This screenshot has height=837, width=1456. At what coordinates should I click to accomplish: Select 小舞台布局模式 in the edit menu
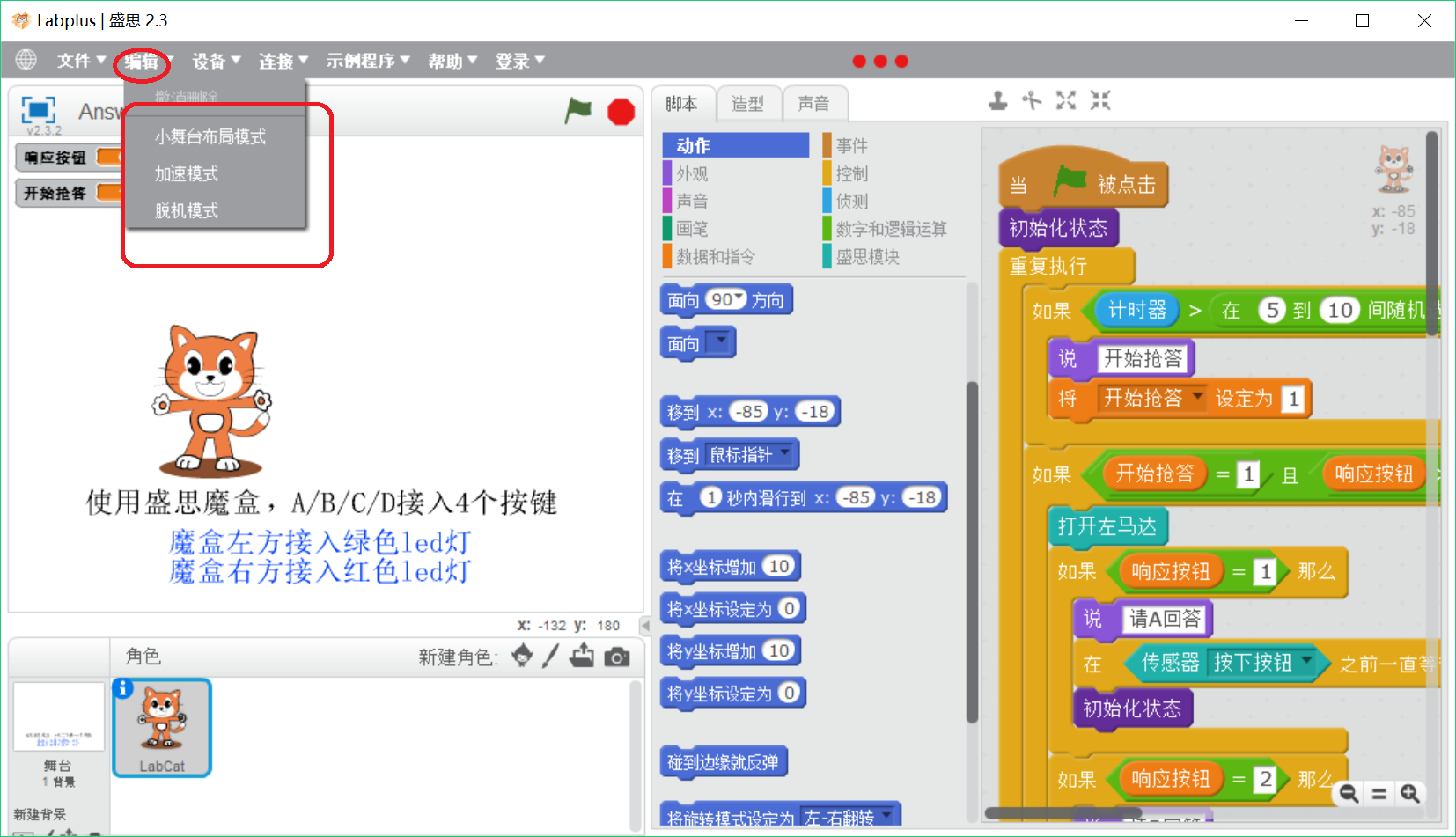point(210,136)
